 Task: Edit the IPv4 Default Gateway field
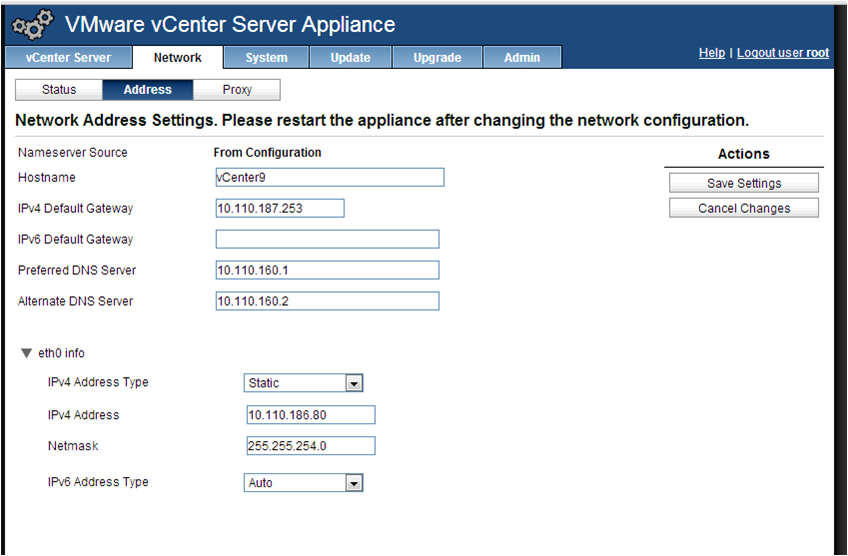click(280, 208)
